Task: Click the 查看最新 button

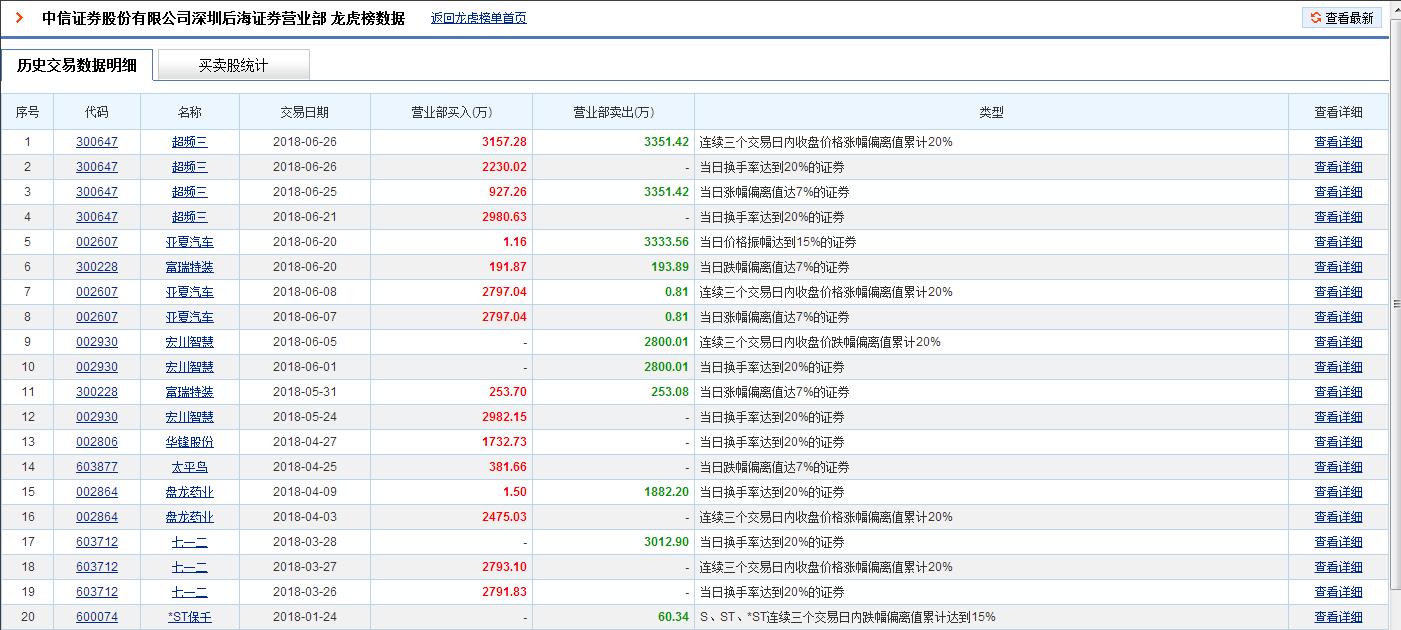Action: tap(1342, 17)
